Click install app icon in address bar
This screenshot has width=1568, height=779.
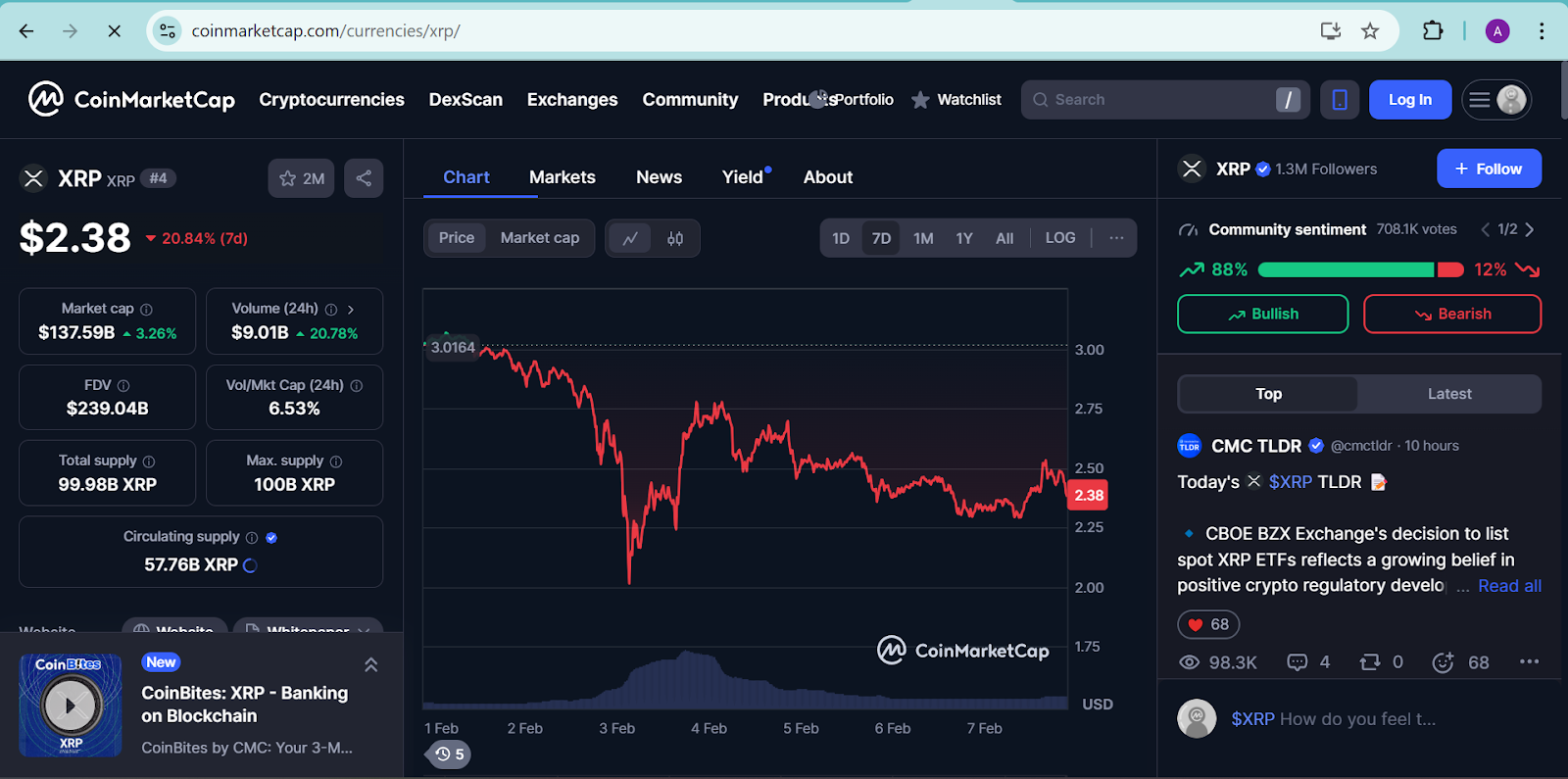click(1331, 31)
